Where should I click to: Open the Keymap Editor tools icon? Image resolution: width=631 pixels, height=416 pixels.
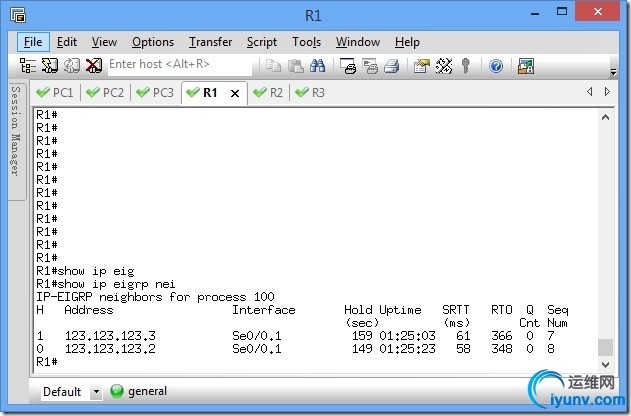click(444, 66)
